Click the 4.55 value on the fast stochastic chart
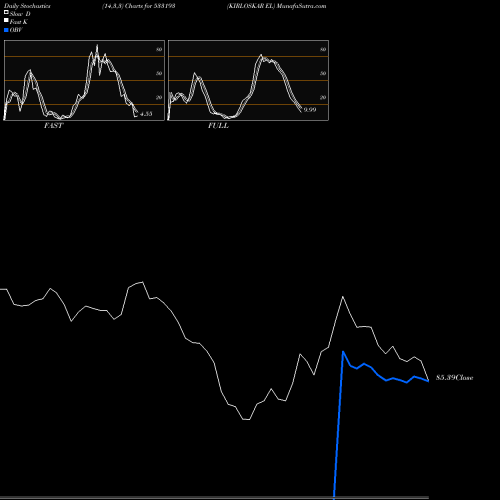The image size is (500, 500). coord(146,114)
